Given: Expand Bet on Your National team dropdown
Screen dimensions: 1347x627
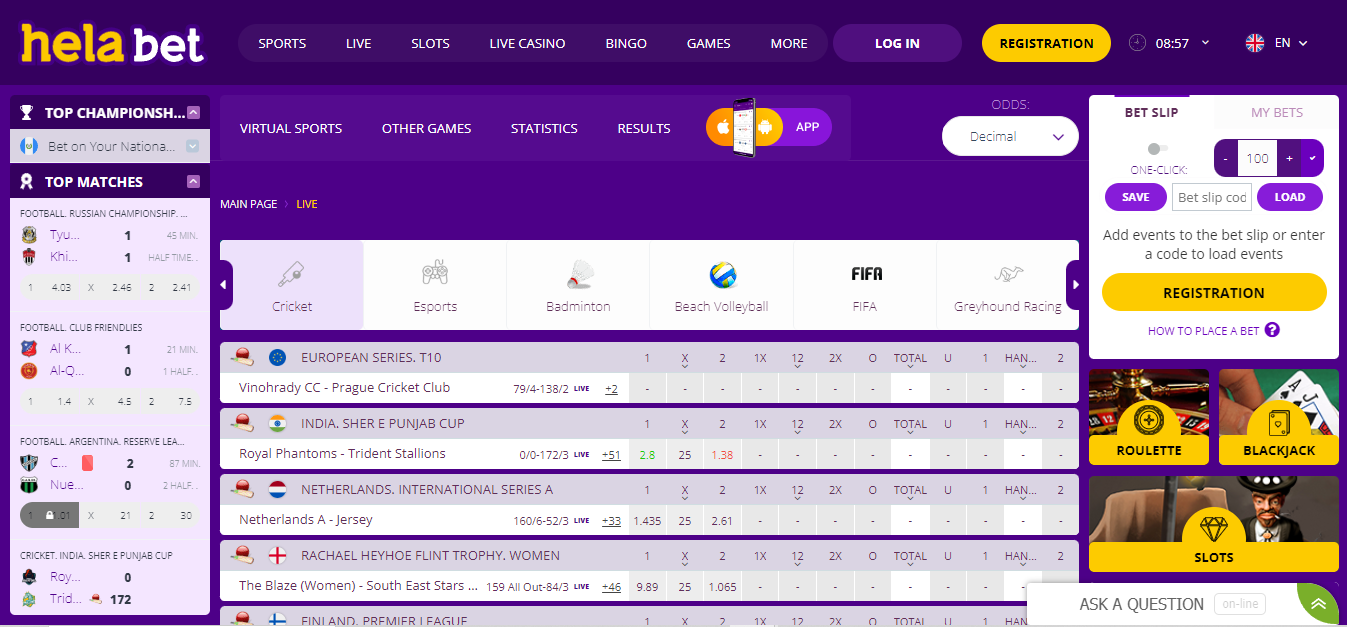Looking at the screenshot, I should point(193,146).
